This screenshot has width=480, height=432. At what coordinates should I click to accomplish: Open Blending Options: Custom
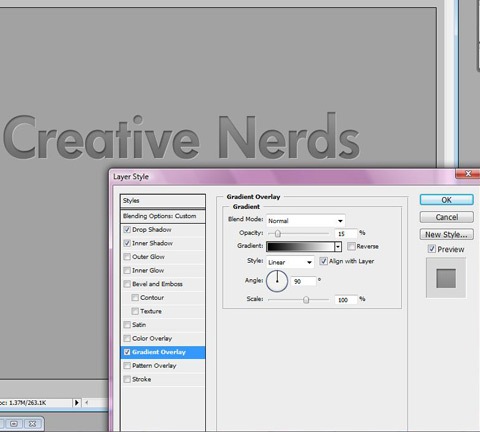click(x=163, y=216)
